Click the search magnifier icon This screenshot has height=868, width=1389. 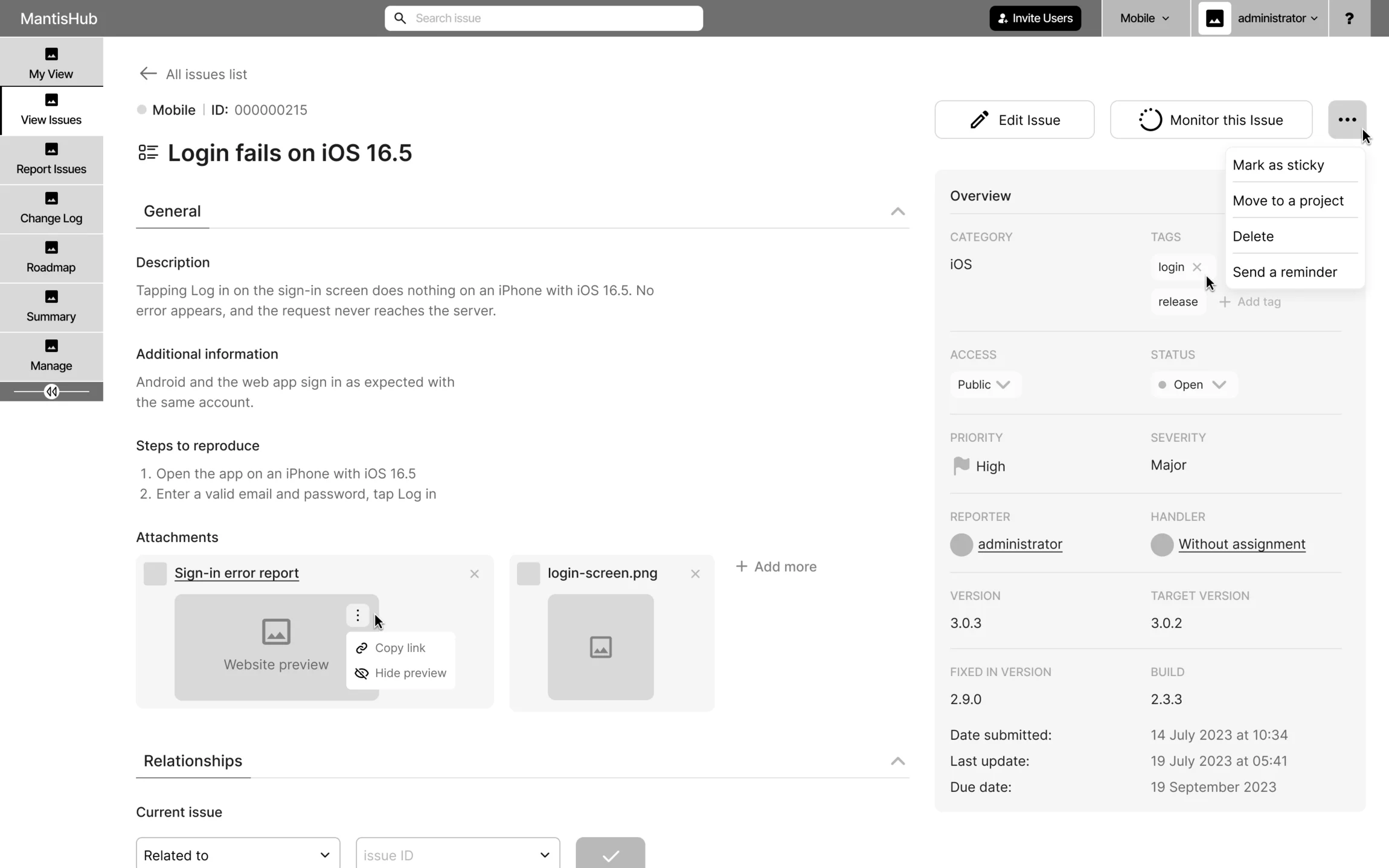[x=400, y=18]
